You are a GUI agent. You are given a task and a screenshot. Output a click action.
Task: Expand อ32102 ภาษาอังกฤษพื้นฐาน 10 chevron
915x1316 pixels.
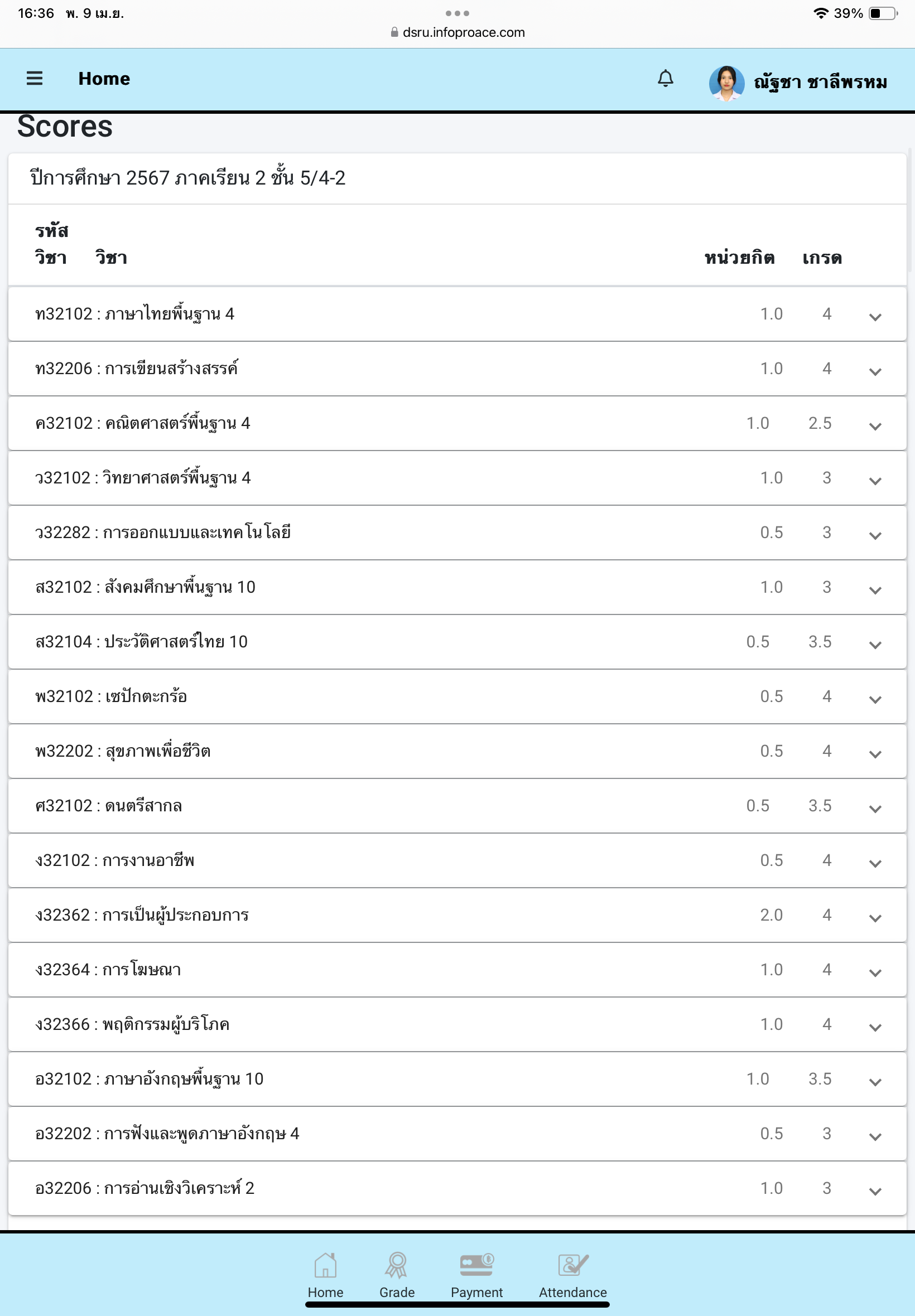pos(875,1082)
